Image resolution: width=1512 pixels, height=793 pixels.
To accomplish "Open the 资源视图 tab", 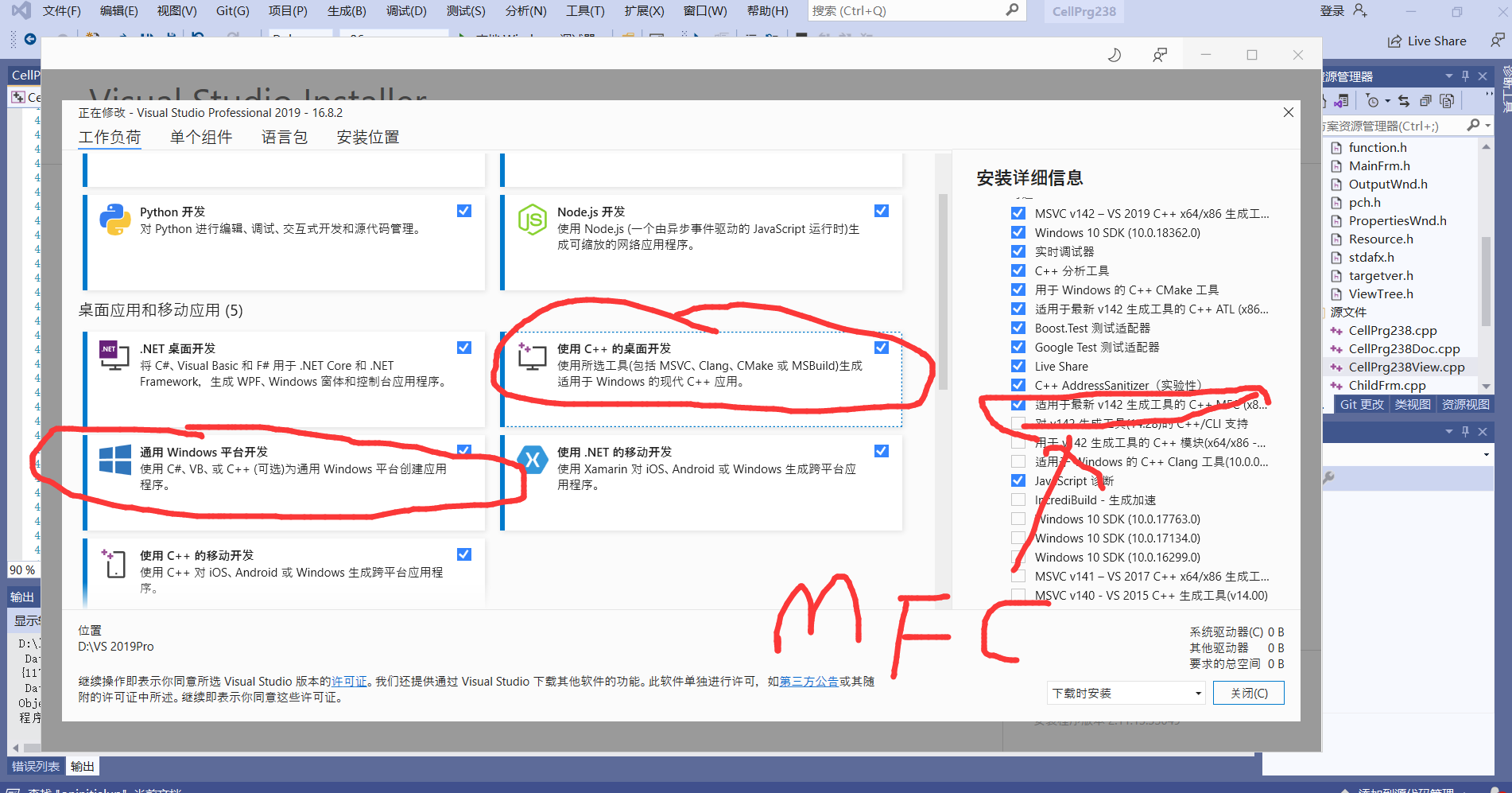I will pos(1466,404).
